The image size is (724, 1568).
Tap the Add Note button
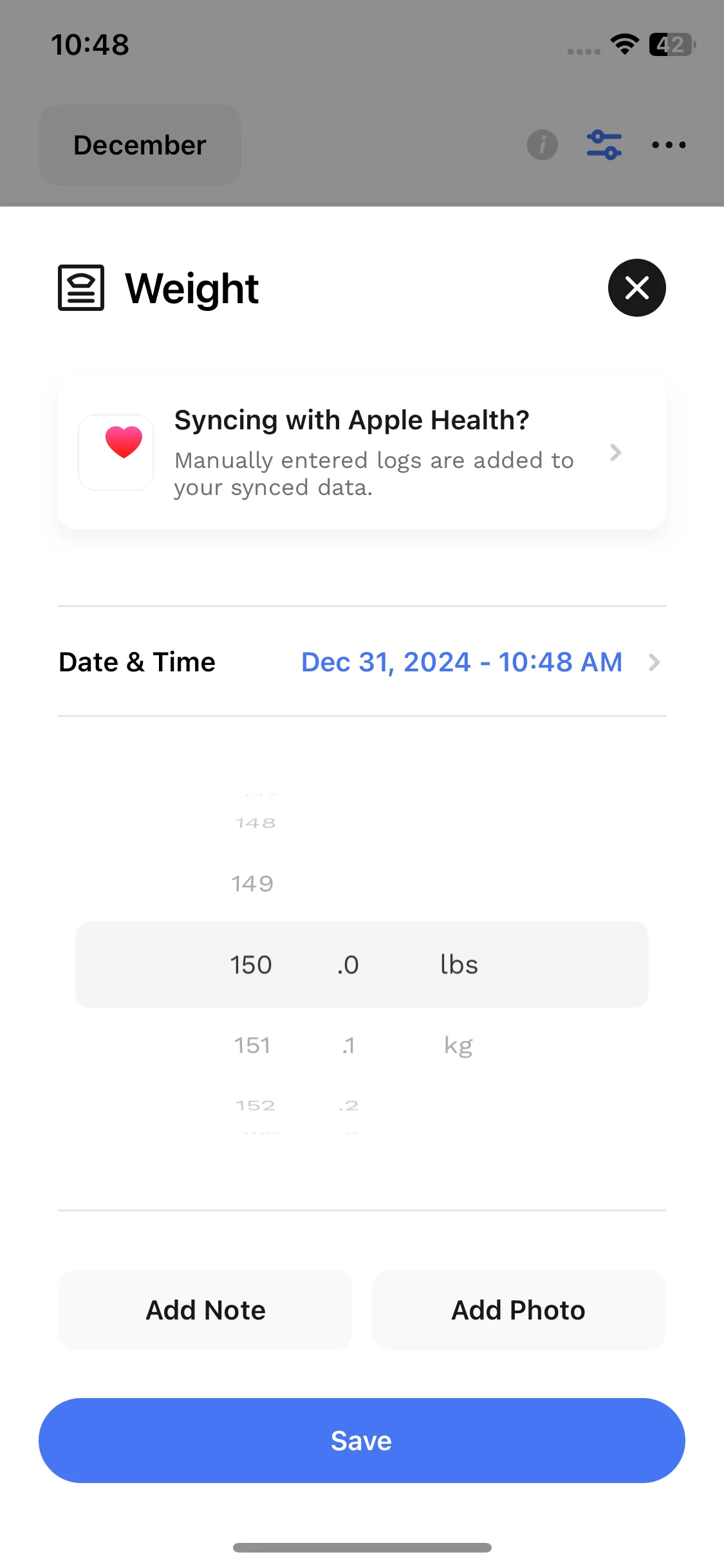point(205,1310)
